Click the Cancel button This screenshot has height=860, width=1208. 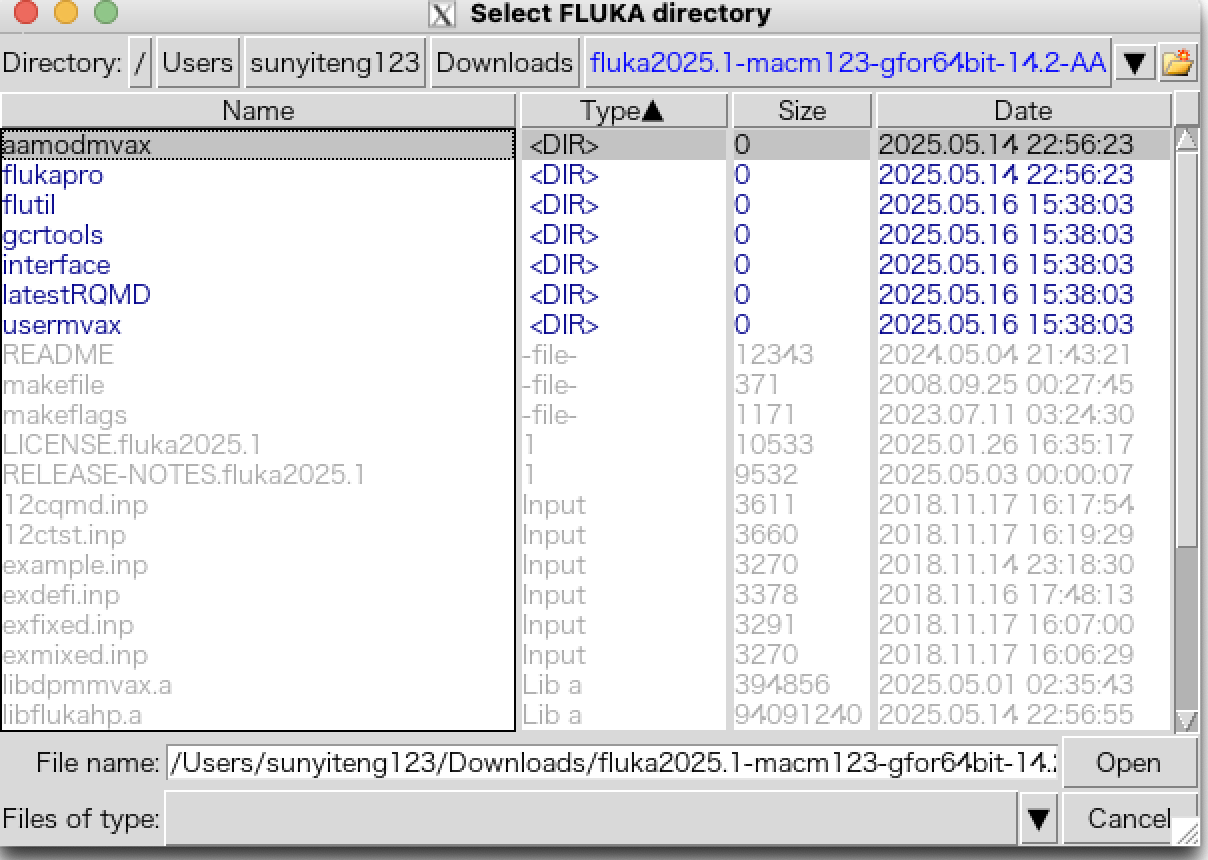1128,819
